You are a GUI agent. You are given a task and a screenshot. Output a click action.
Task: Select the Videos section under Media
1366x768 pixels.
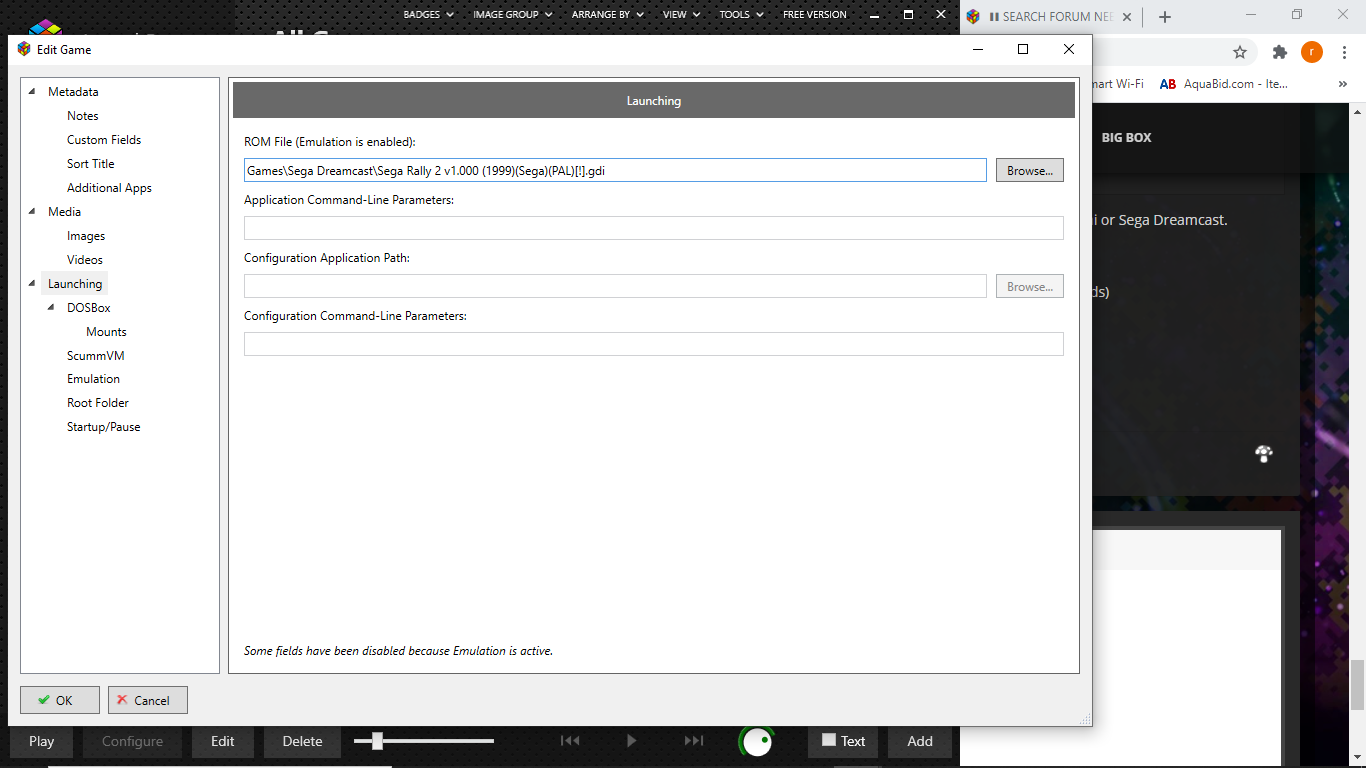[85, 260]
